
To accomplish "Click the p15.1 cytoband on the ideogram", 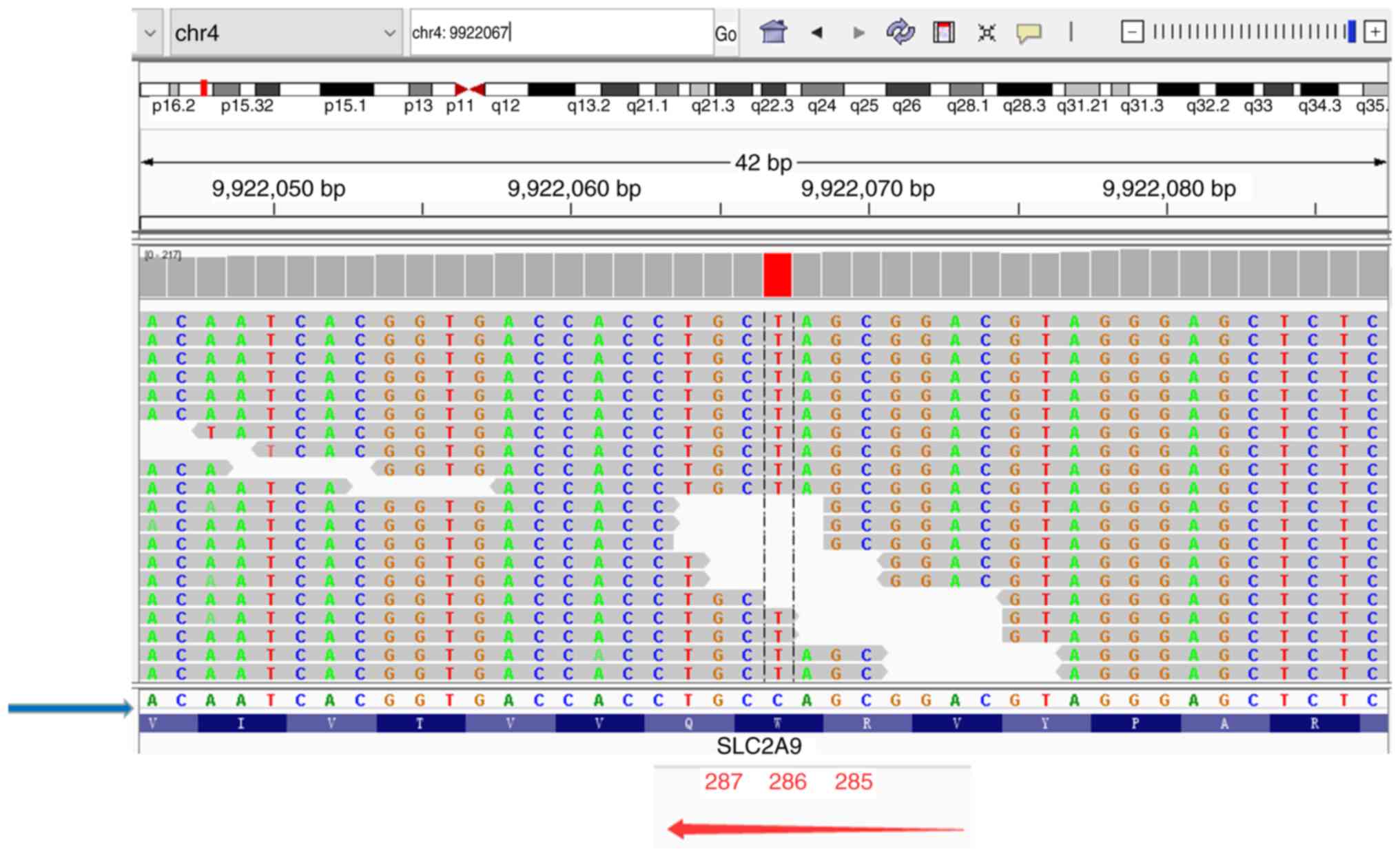I will click(x=347, y=90).
